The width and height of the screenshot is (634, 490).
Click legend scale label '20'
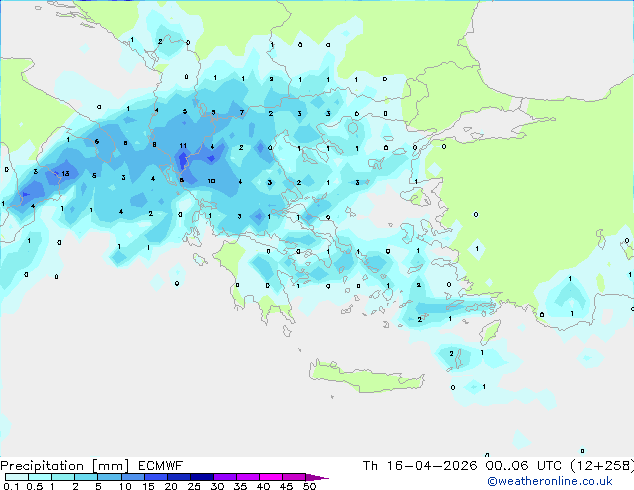(x=171, y=486)
